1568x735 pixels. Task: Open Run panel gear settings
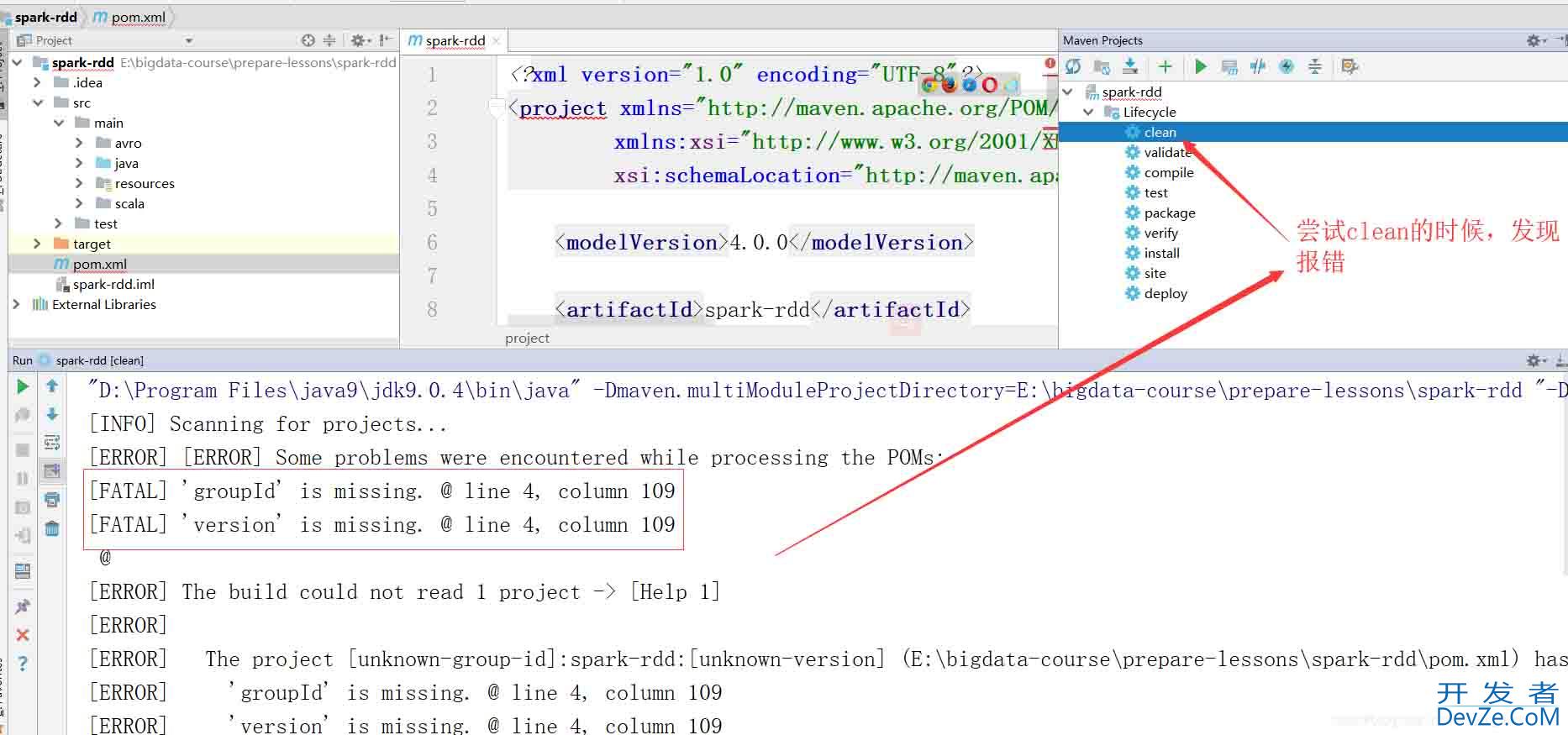(x=1536, y=360)
